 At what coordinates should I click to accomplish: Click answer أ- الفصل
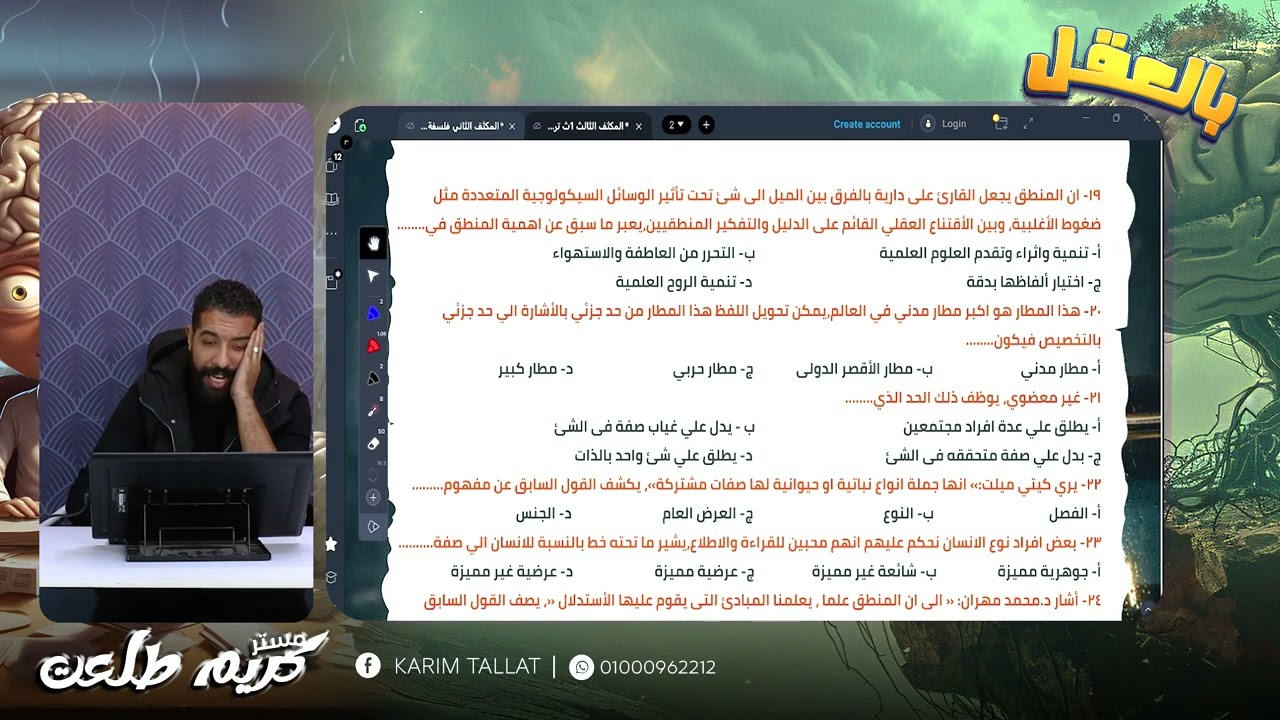[1075, 514]
